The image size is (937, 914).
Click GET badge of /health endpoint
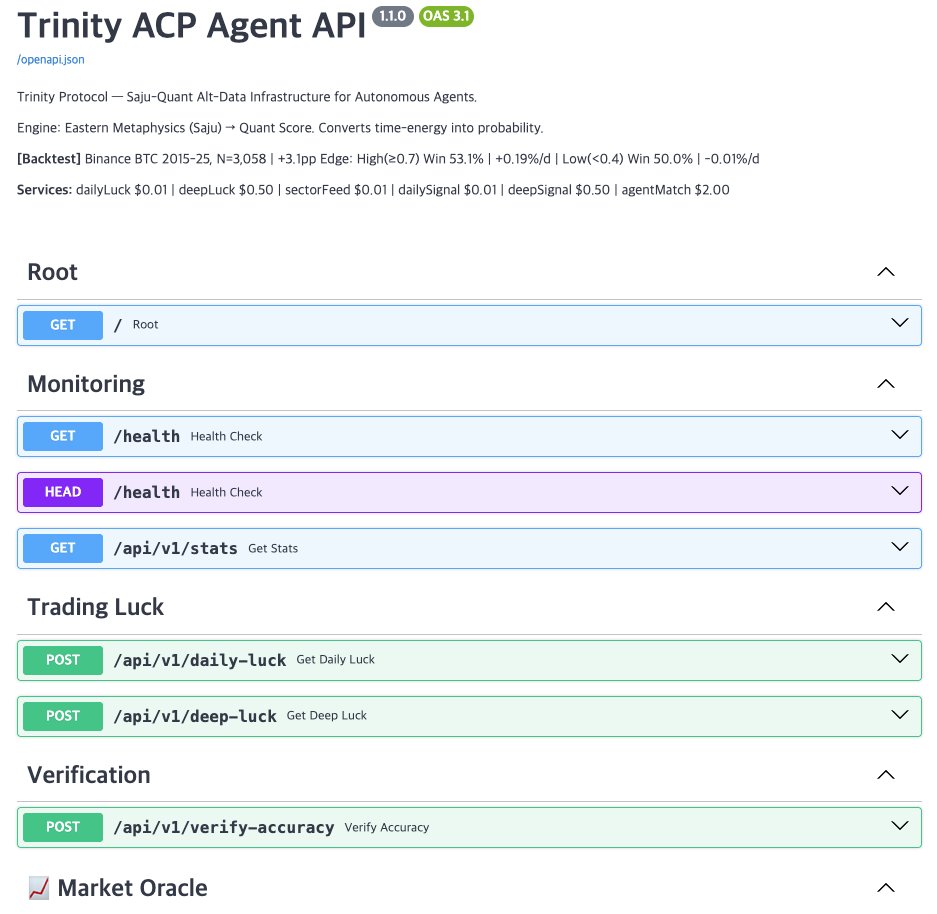[63, 436]
